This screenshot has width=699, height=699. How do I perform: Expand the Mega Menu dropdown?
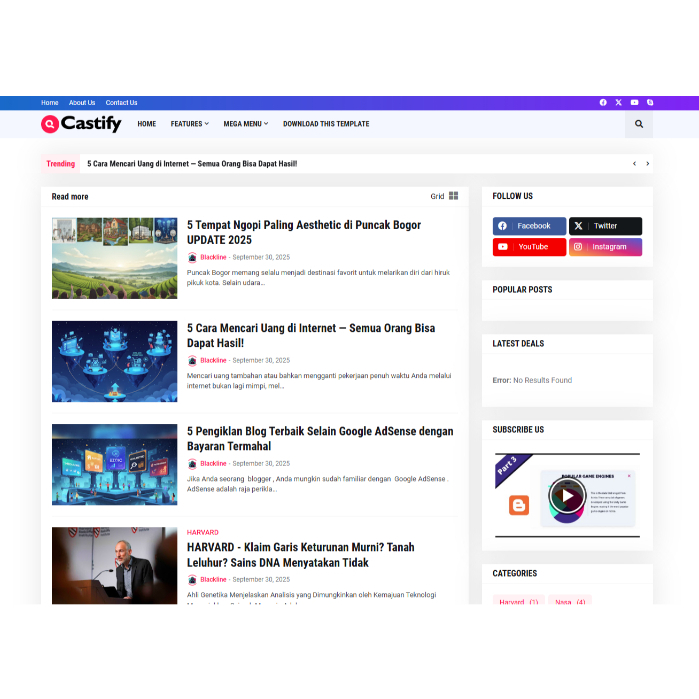point(246,124)
